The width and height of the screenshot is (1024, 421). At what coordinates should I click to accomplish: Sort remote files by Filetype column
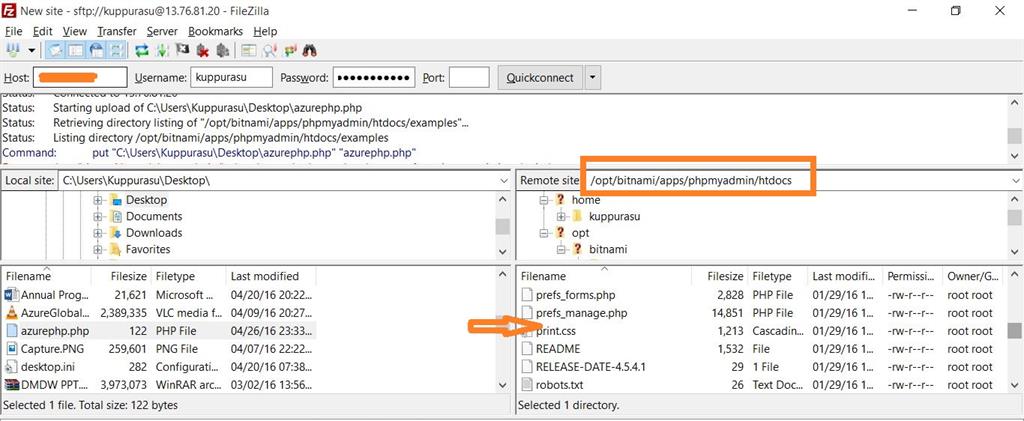777,276
